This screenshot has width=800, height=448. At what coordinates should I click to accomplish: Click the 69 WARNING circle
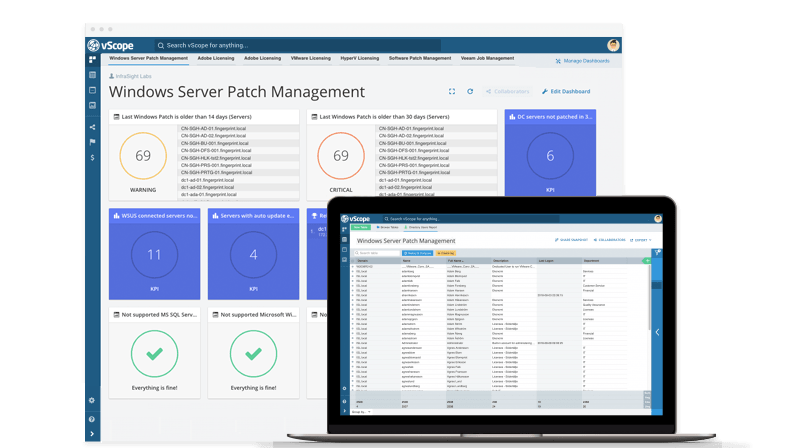click(143, 156)
